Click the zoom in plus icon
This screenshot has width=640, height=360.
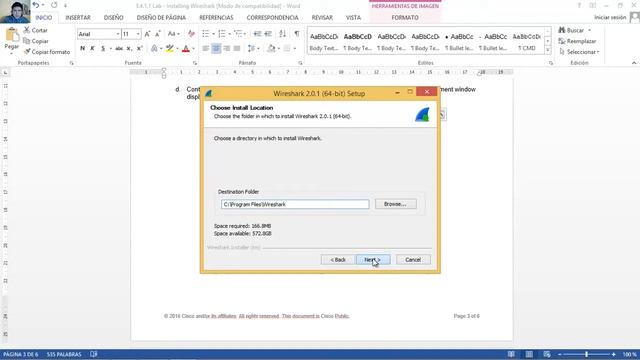pos(613,354)
